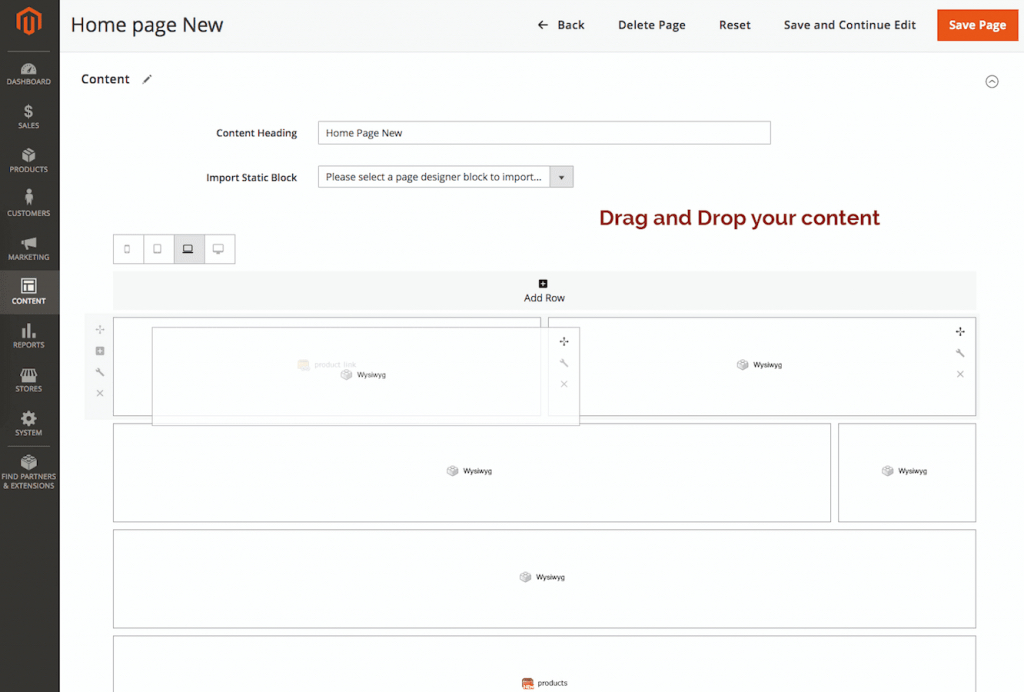This screenshot has width=1024, height=692.
Task: Go back using the Back button
Action: pyautogui.click(x=561, y=25)
